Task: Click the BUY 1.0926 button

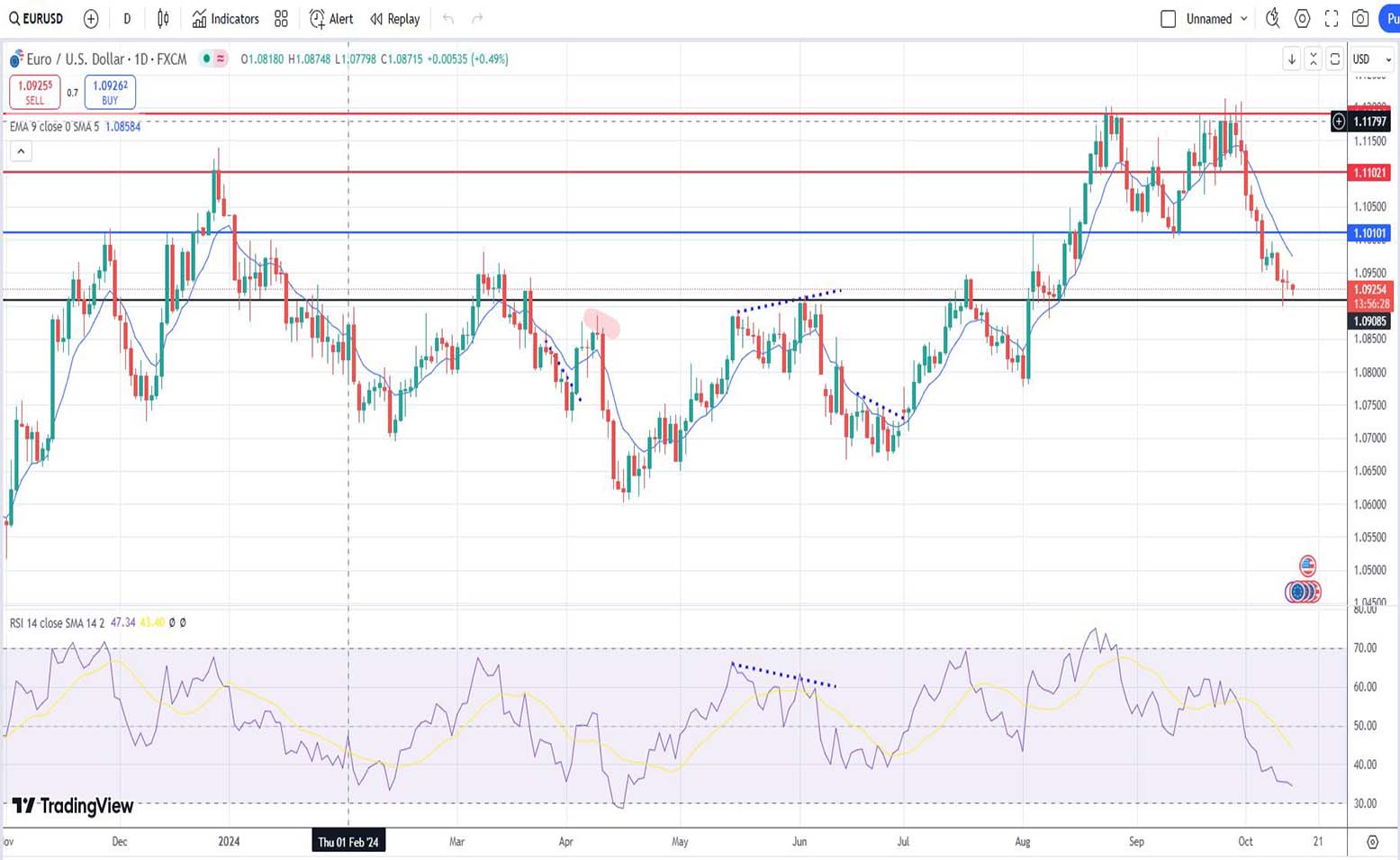Action: pyautogui.click(x=110, y=92)
